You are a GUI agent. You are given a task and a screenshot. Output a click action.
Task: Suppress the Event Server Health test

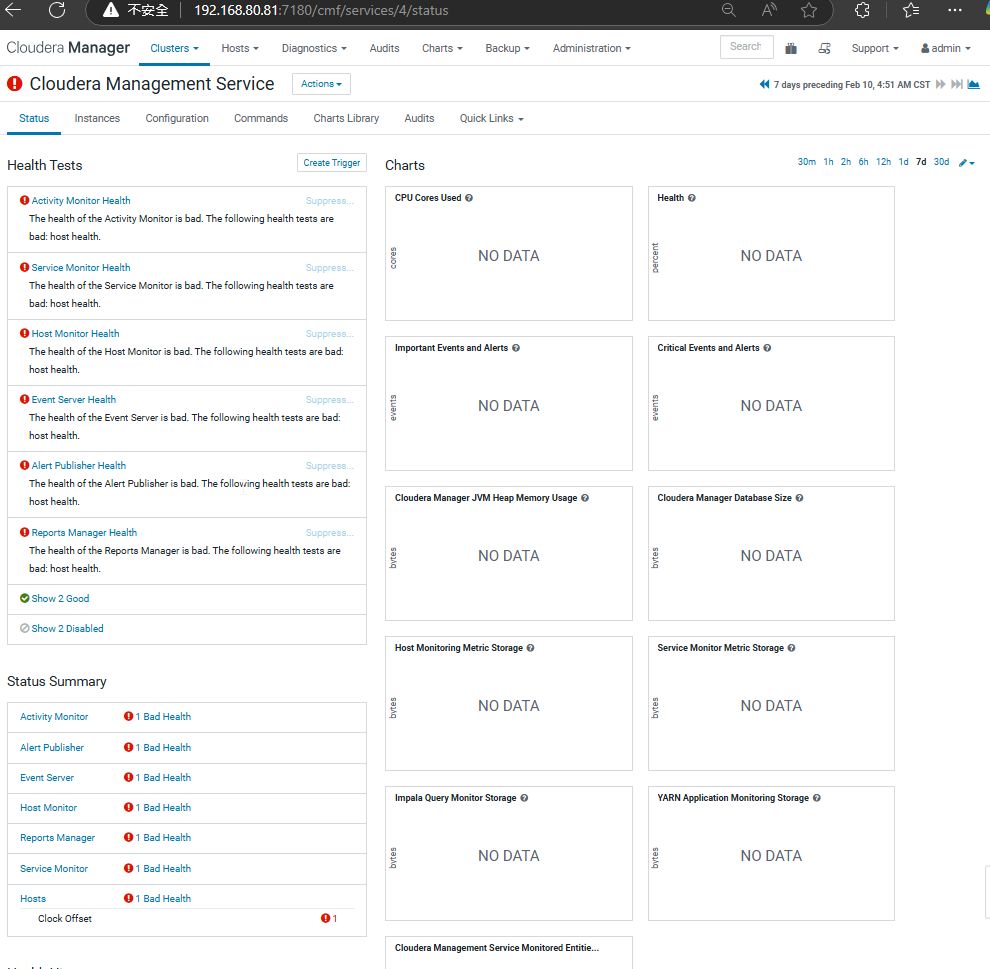click(330, 400)
